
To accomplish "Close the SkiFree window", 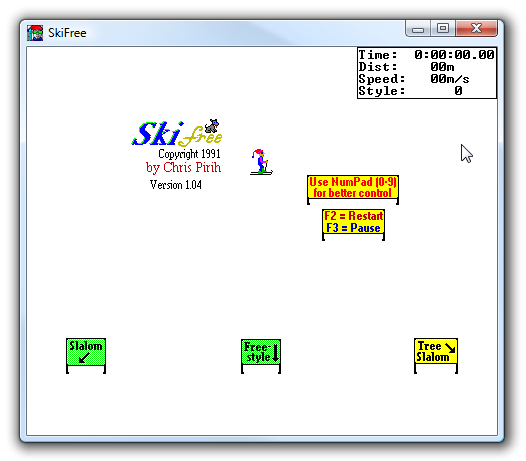I will pos(476,28).
